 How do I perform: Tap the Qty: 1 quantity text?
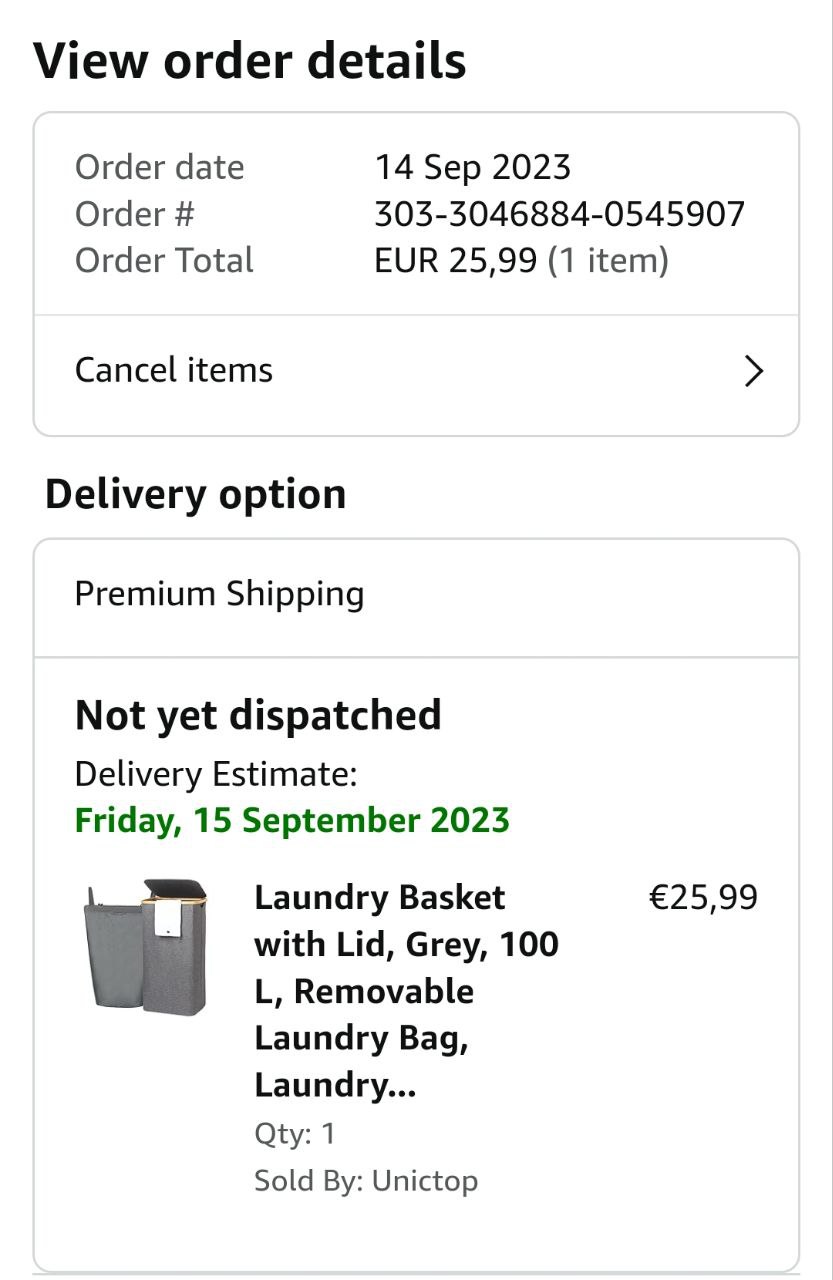[x=295, y=1134]
